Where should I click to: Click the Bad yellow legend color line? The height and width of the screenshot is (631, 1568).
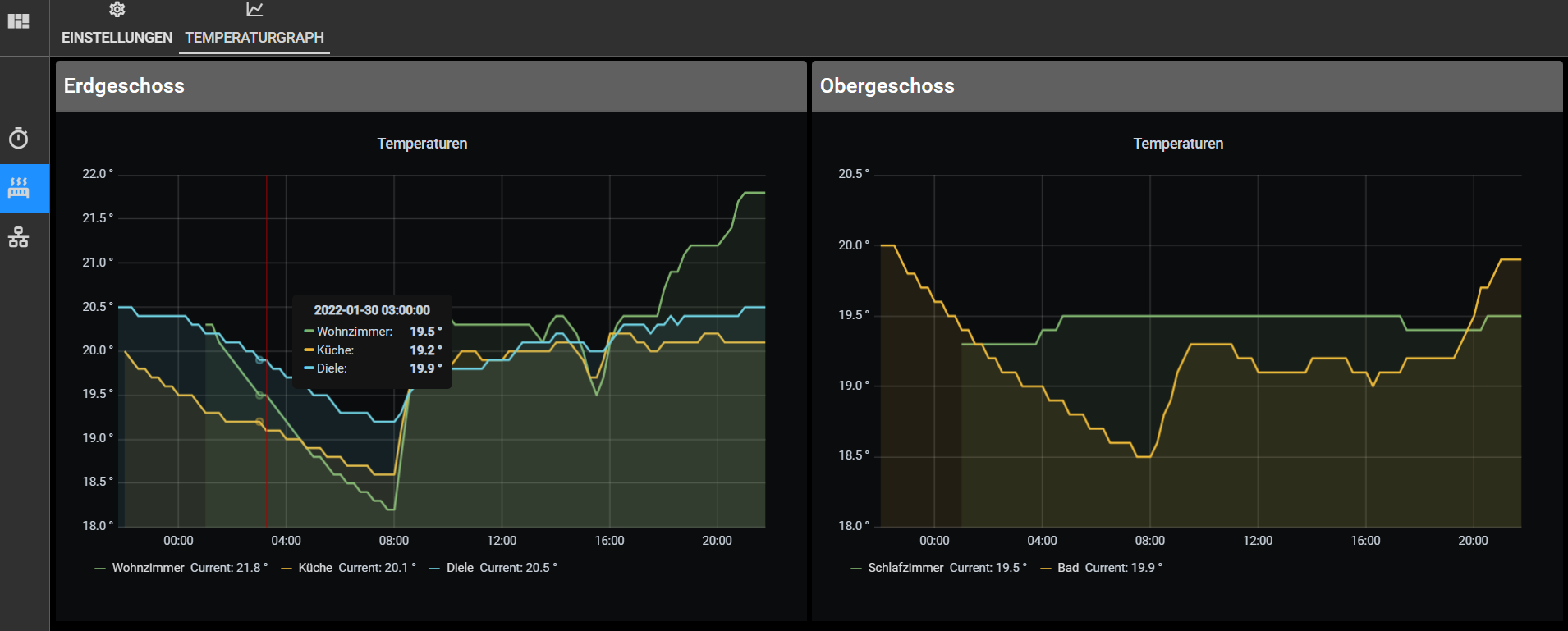pos(1046,569)
